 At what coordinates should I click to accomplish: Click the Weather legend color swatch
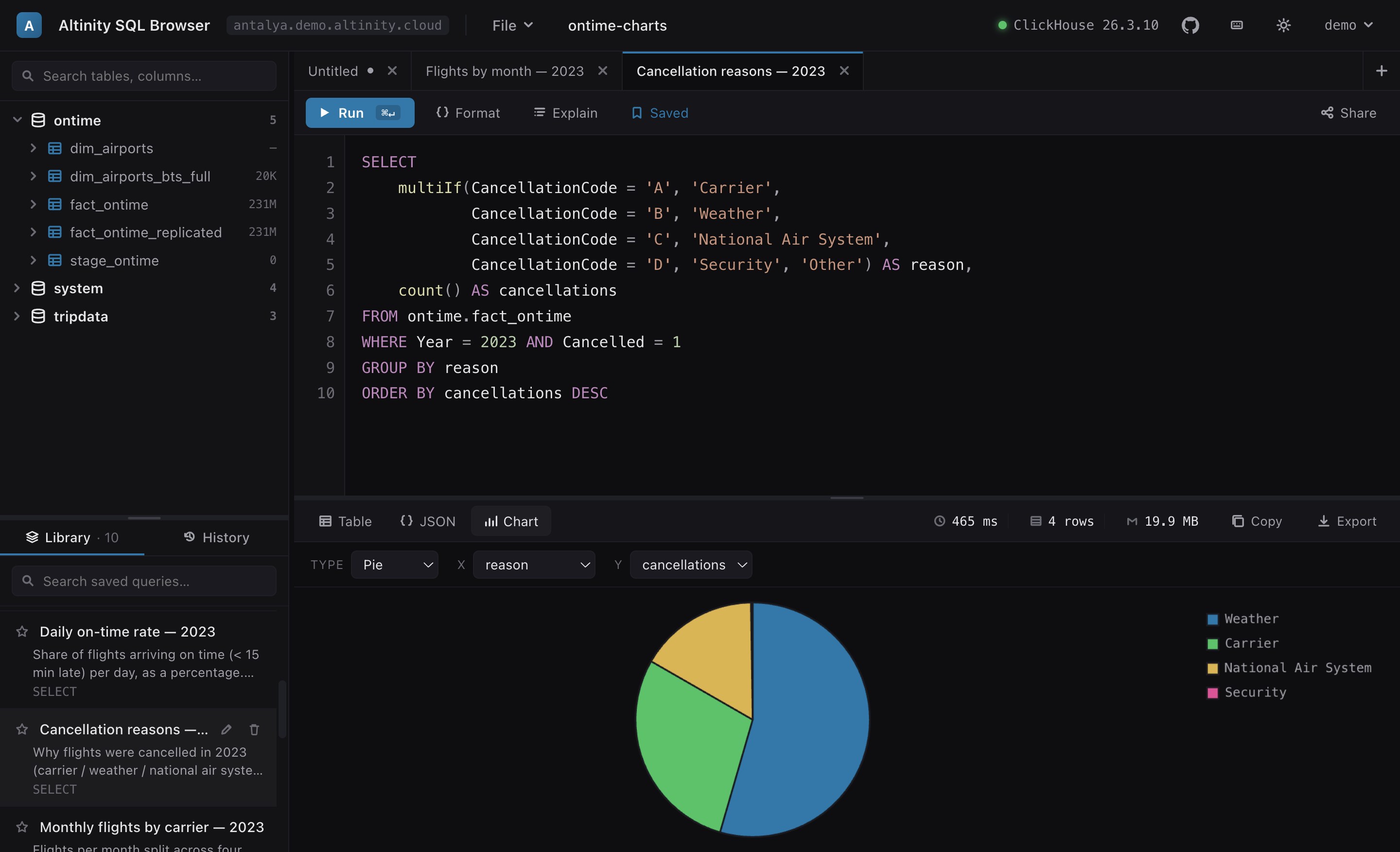click(x=1212, y=620)
